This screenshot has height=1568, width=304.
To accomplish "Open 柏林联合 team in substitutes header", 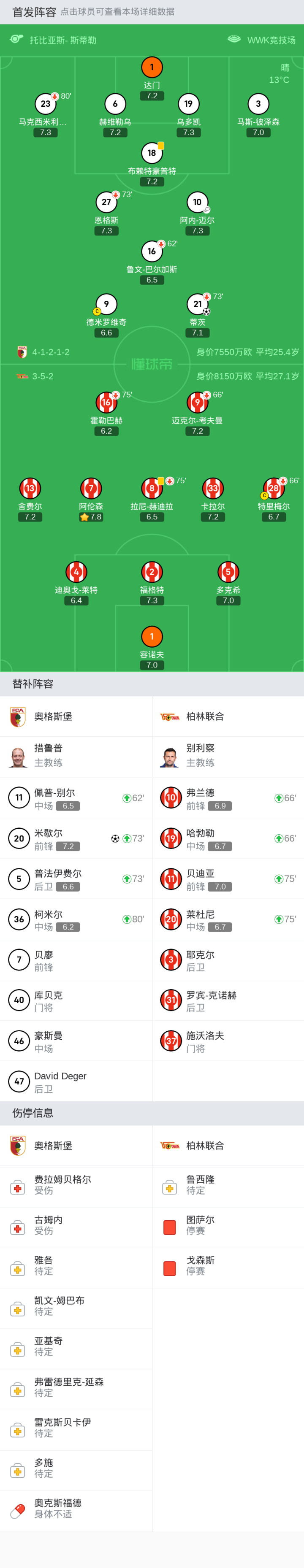I will (x=205, y=716).
